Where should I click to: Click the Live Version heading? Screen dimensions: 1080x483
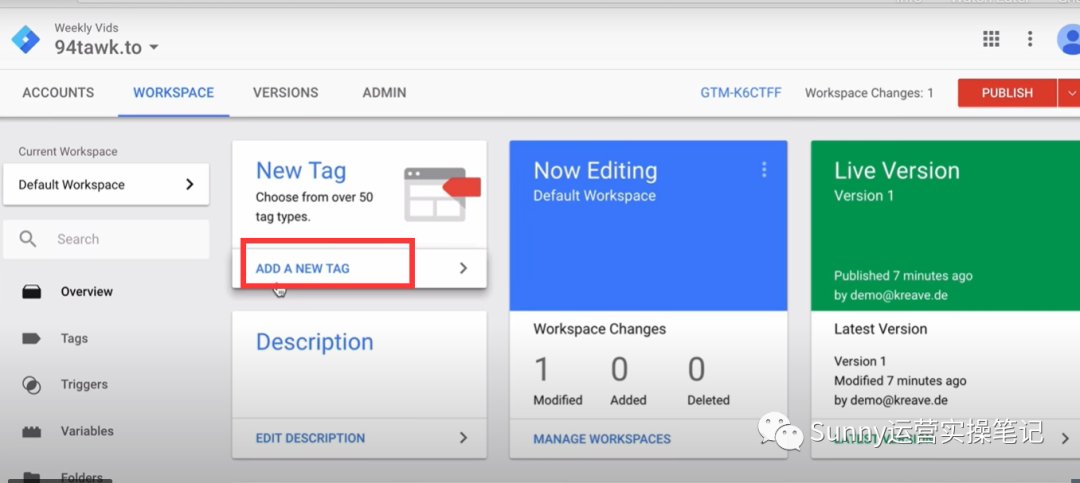[x=897, y=170]
